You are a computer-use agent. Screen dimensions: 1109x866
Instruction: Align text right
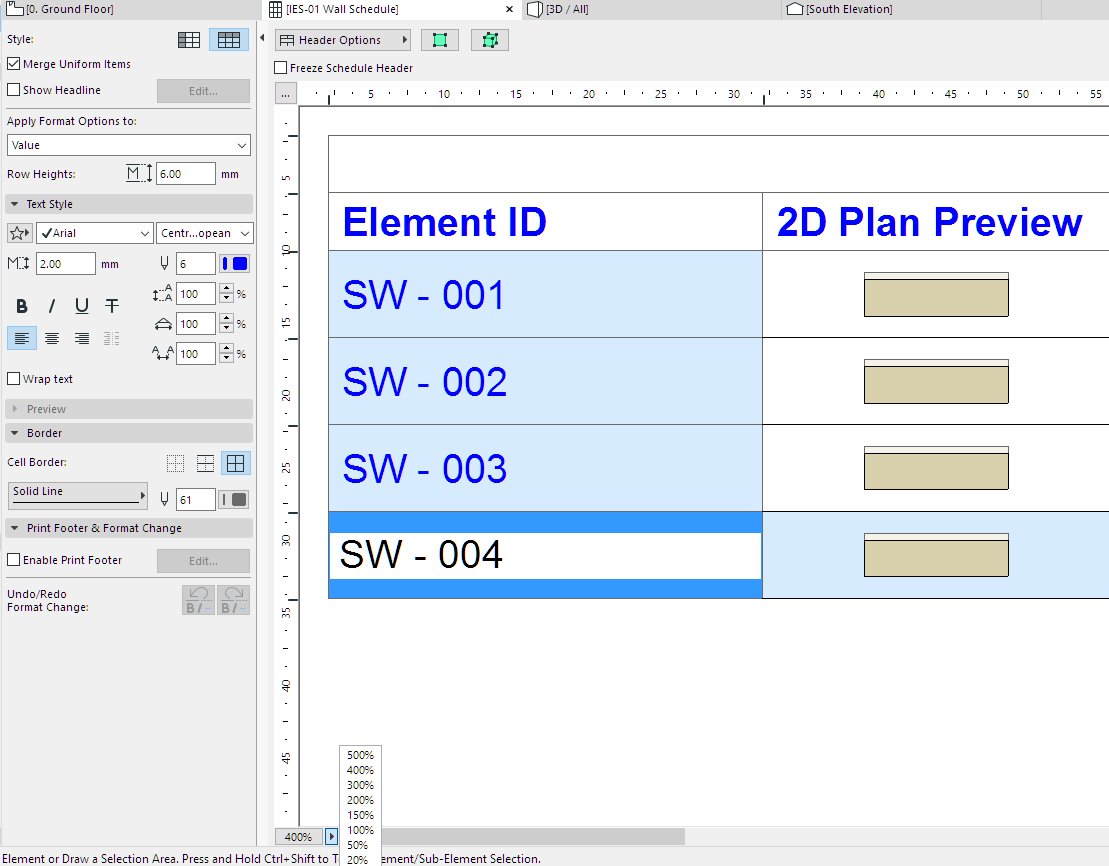tap(82, 338)
